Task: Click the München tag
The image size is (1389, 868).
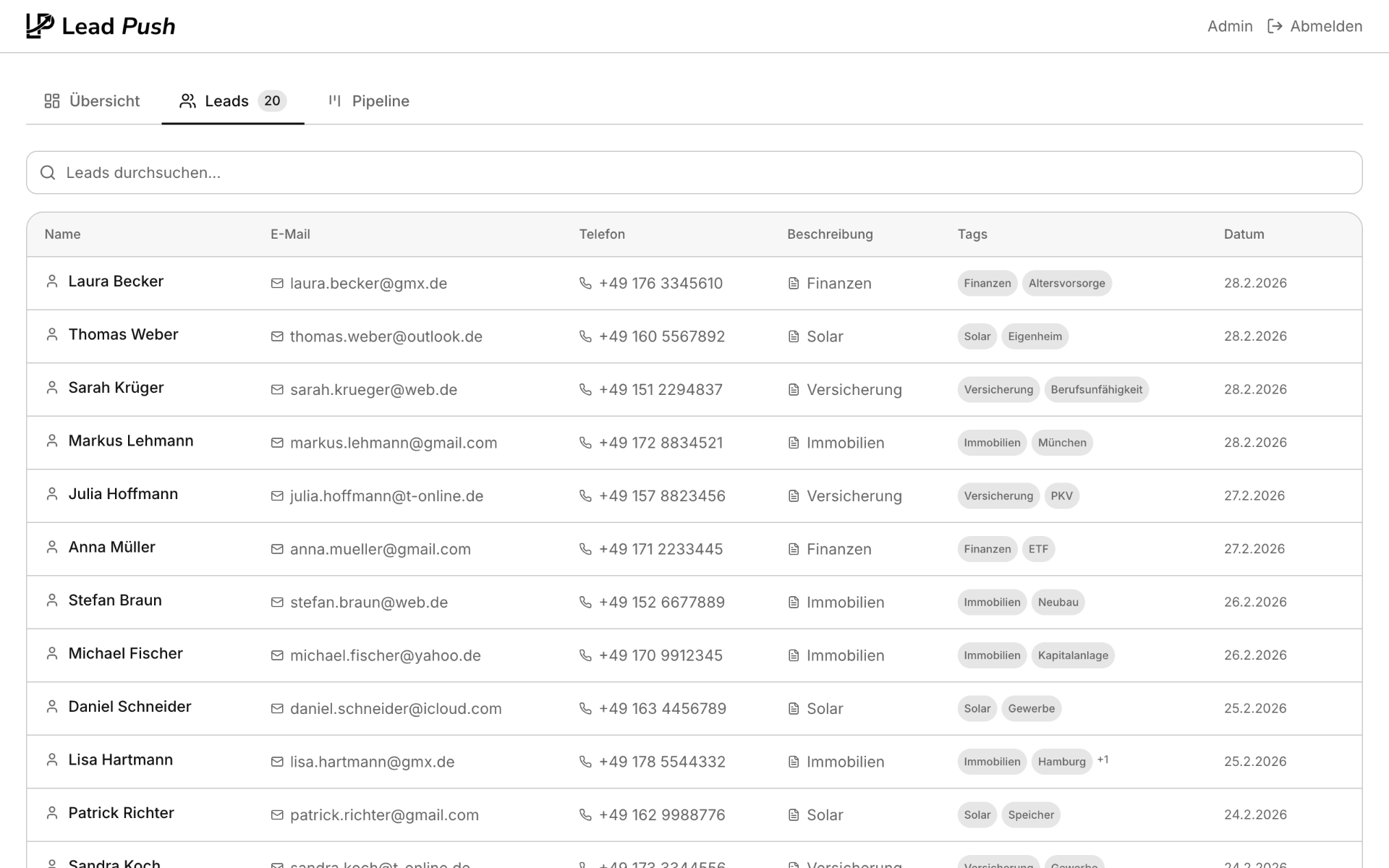Action: point(1062,443)
